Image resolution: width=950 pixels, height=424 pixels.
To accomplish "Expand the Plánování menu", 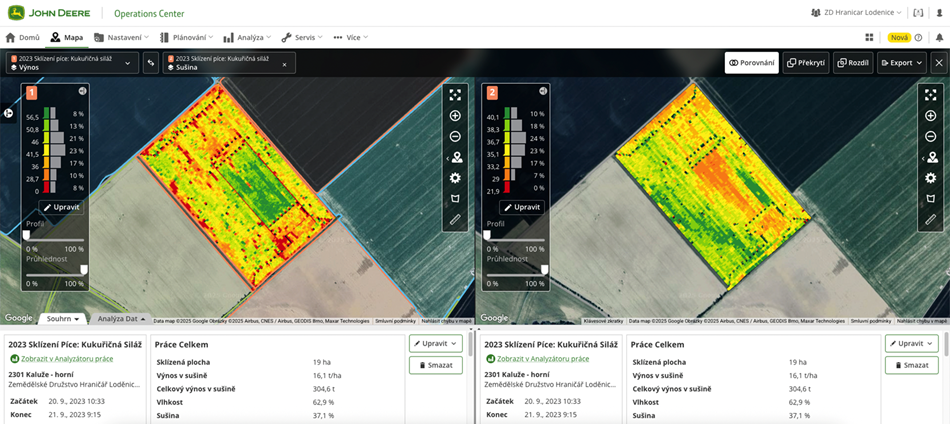I will (x=187, y=38).
